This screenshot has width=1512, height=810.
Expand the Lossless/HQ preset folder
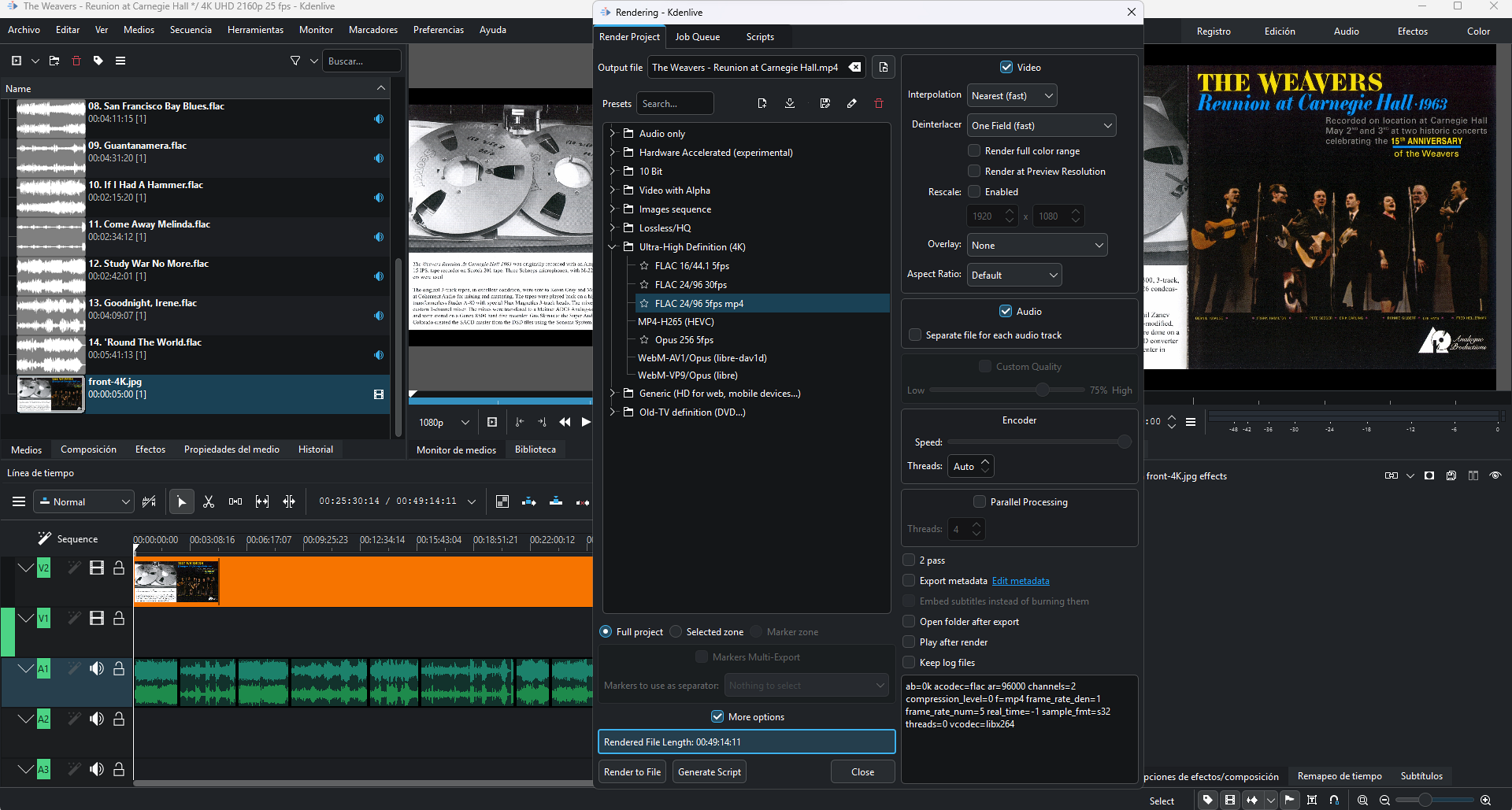coord(612,228)
